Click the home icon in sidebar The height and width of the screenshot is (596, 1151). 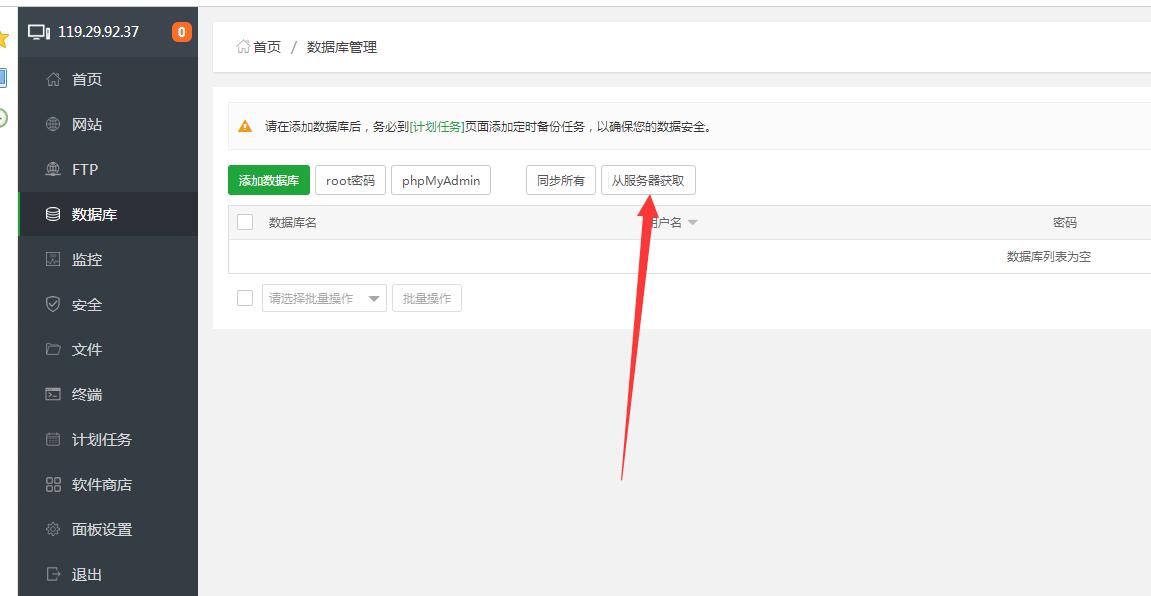click(54, 79)
